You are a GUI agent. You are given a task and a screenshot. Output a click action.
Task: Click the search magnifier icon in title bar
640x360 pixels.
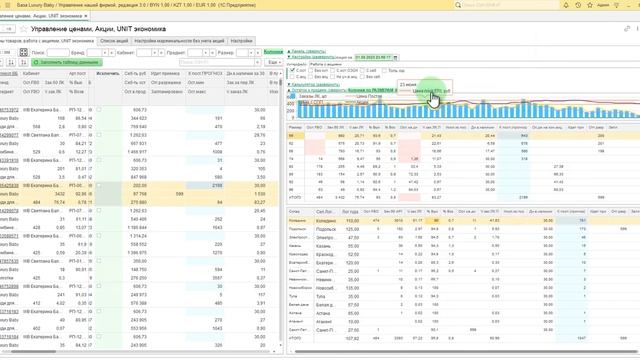pyautogui.click(x=458, y=5)
